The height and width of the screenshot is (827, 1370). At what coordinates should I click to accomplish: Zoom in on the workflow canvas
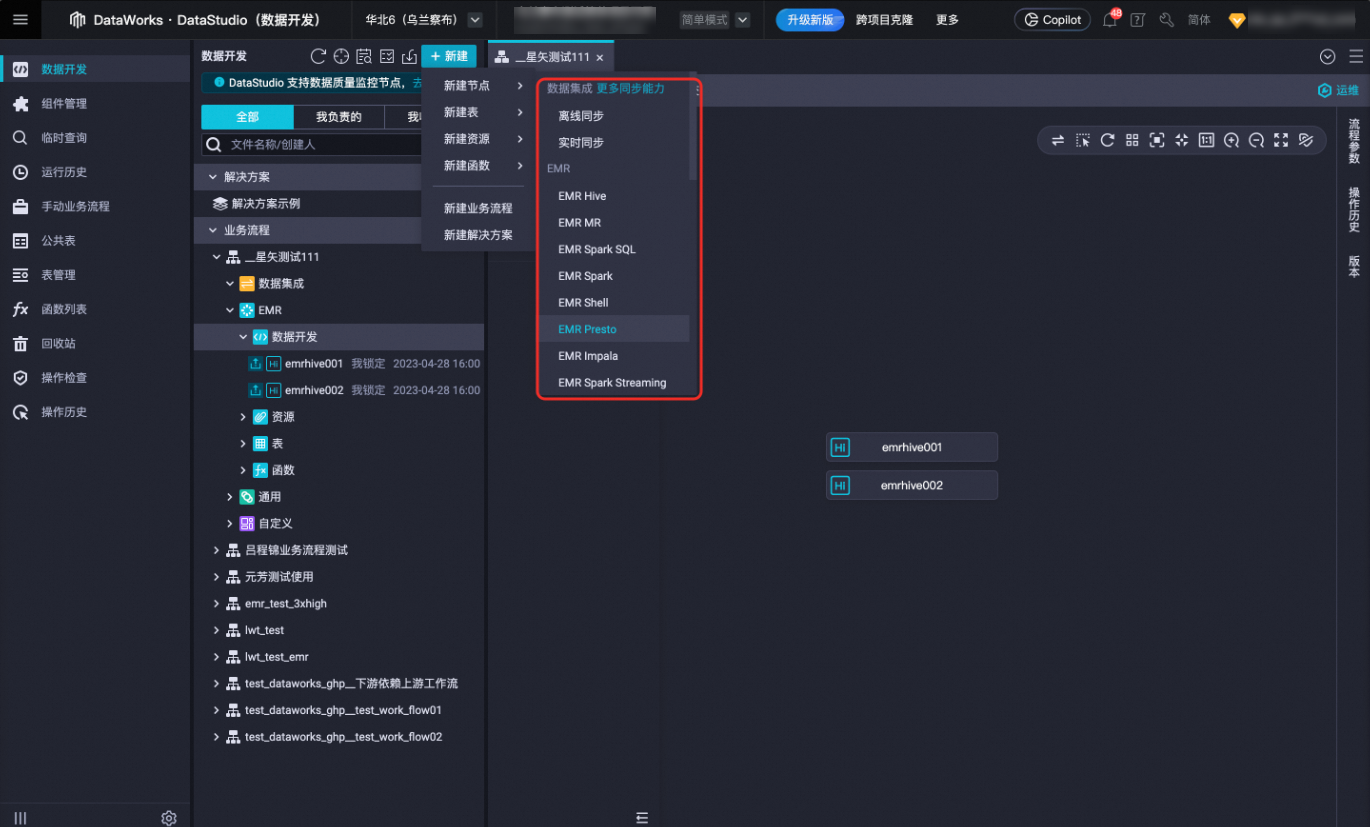coord(1232,140)
